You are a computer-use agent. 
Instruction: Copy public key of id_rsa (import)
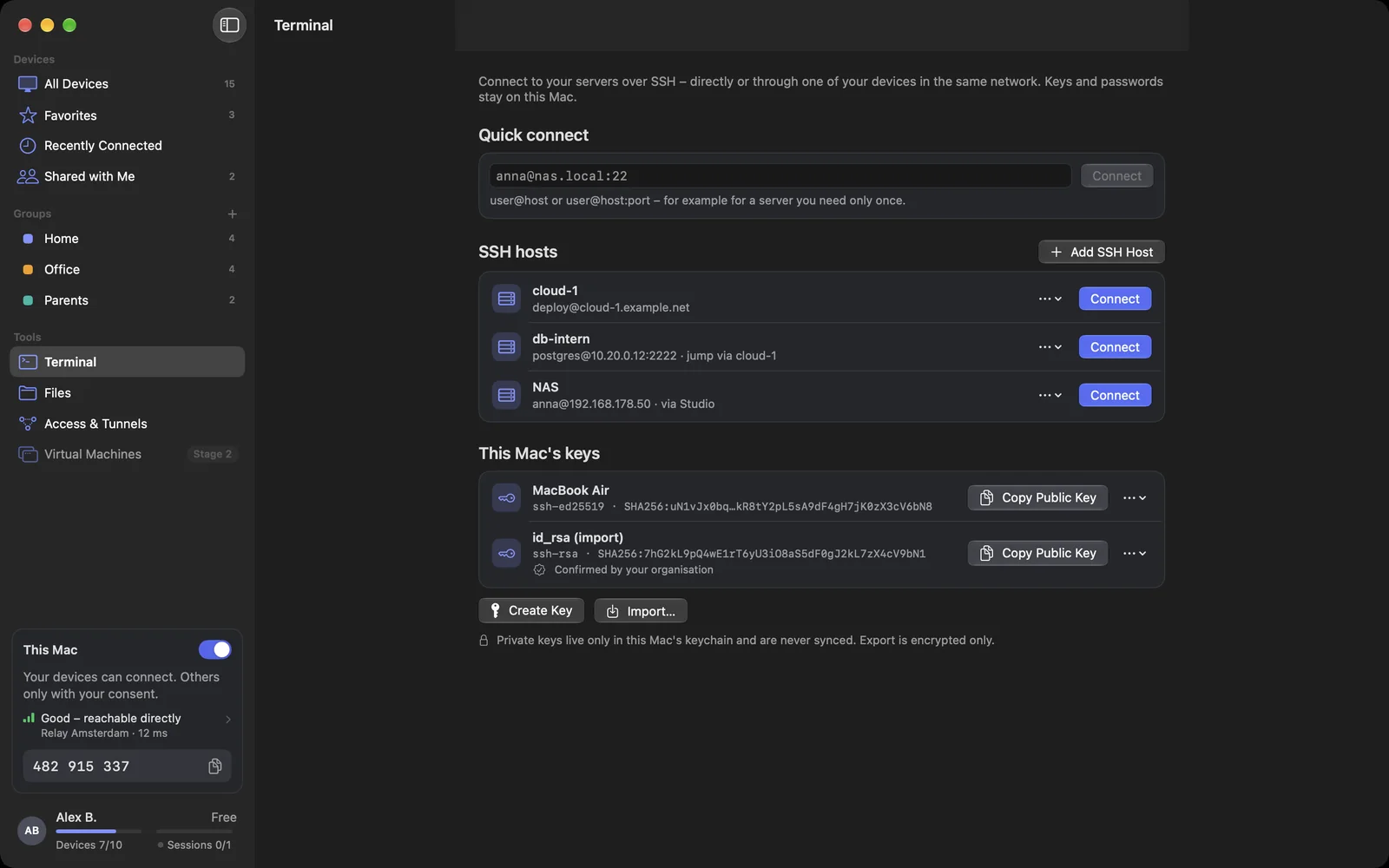pos(1037,554)
